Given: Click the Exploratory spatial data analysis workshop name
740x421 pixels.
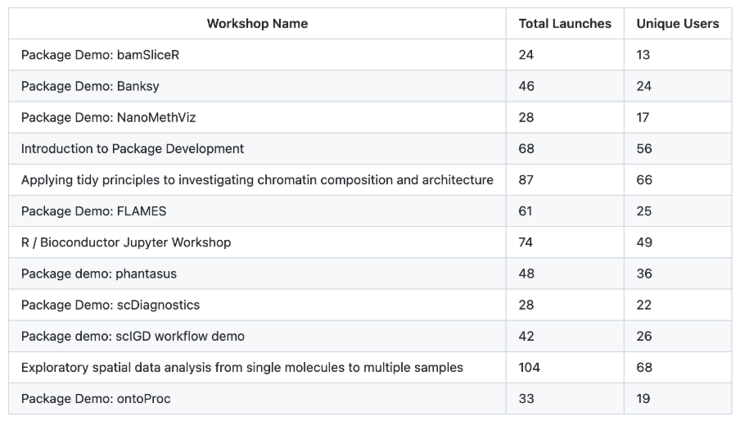Looking at the screenshot, I should click(x=242, y=367).
